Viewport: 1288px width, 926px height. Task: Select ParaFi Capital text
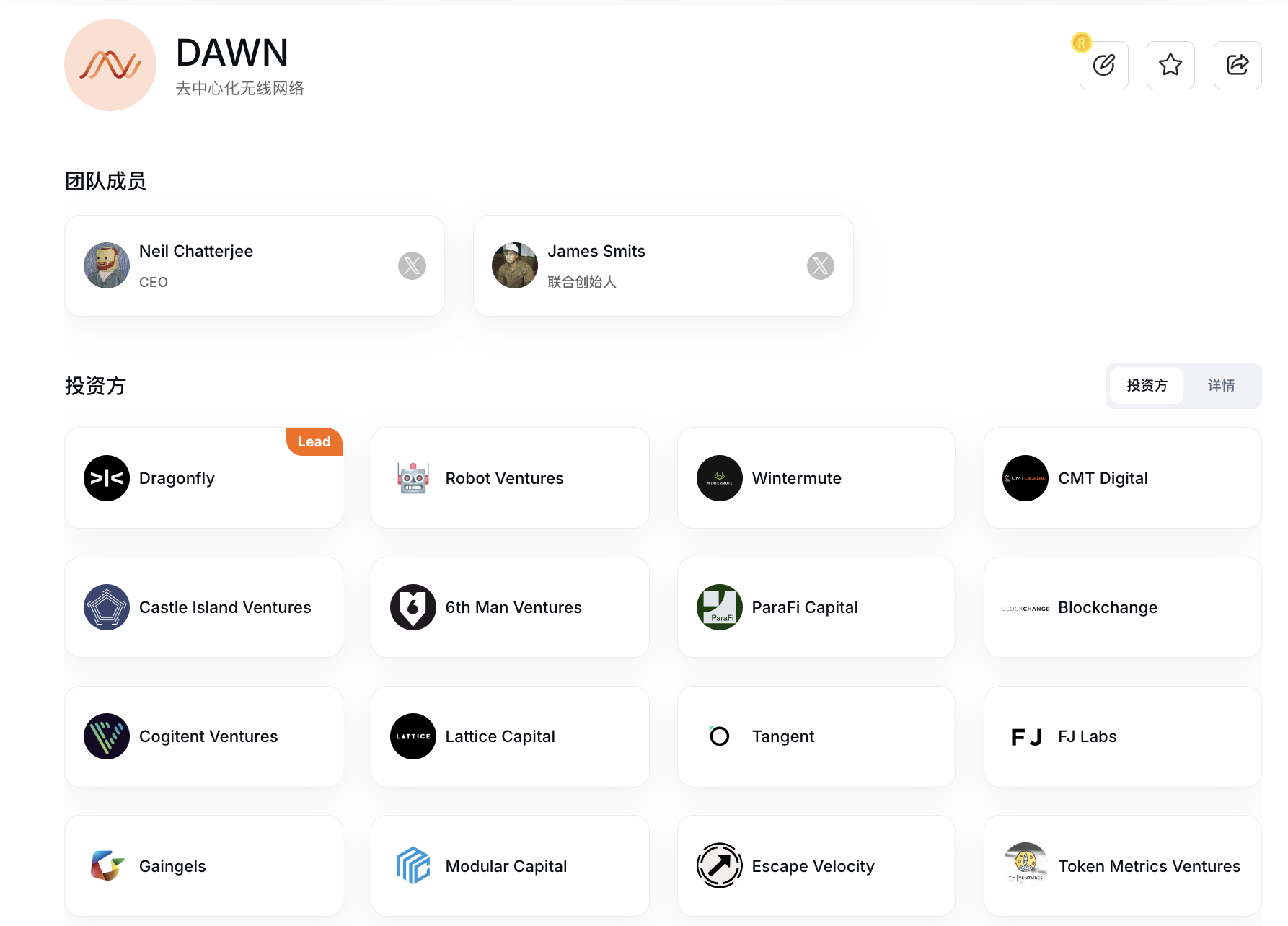pyautogui.click(x=805, y=607)
